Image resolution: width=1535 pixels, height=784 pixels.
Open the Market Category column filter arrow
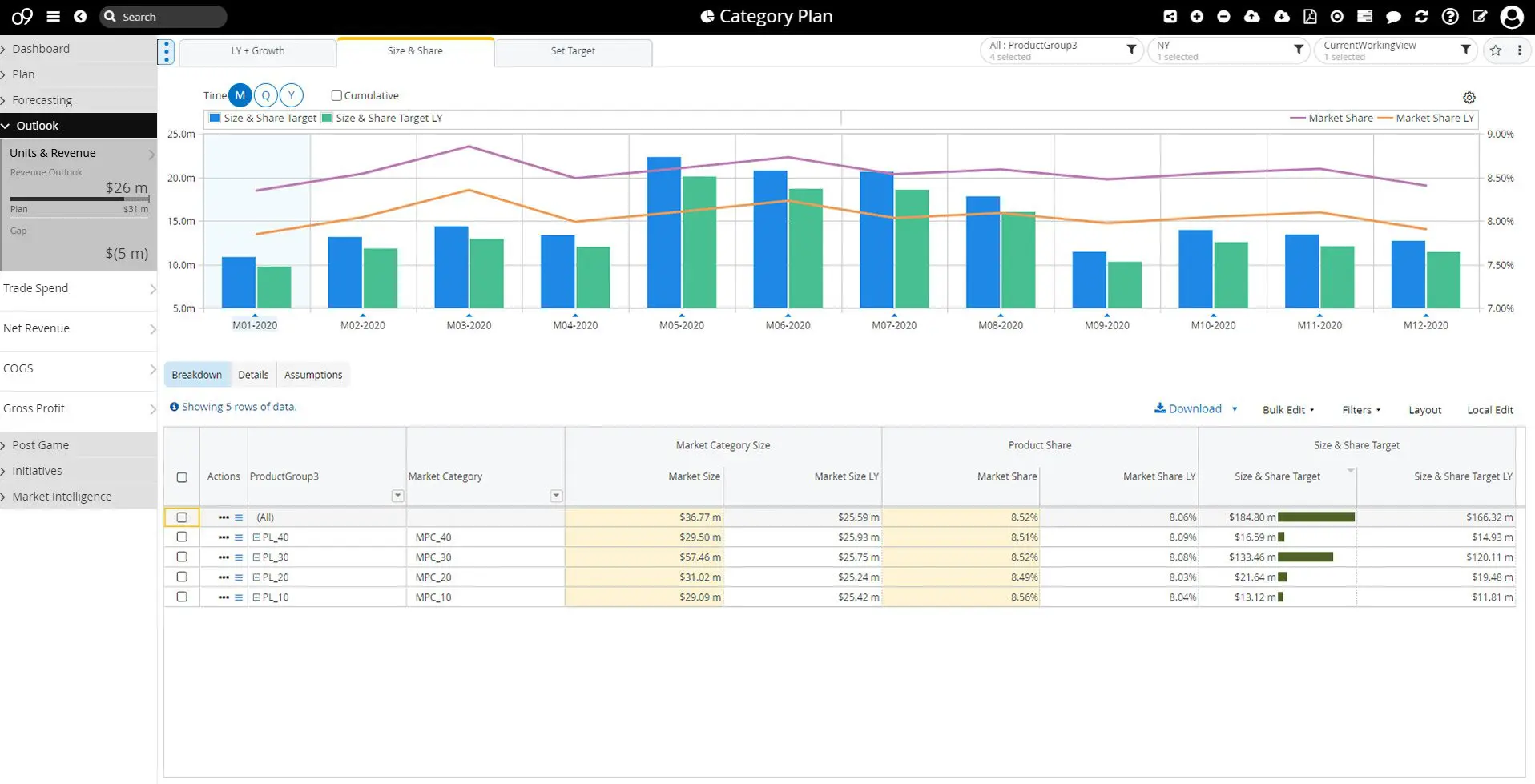(556, 497)
